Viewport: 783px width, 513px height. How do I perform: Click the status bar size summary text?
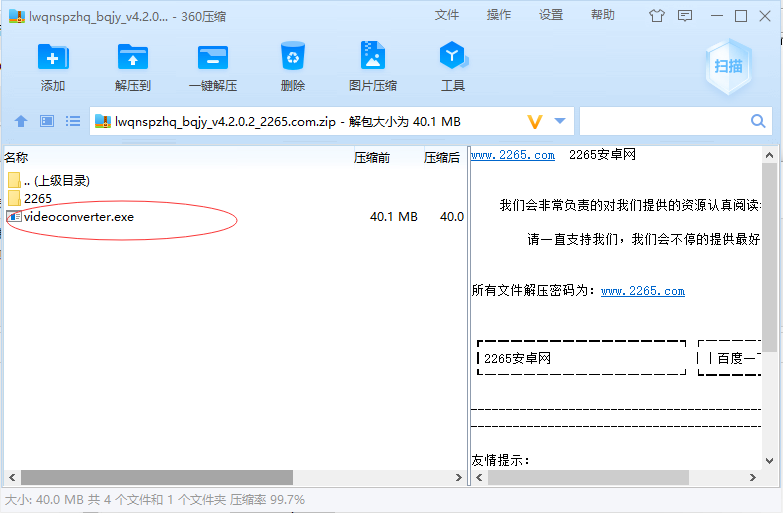(155, 500)
